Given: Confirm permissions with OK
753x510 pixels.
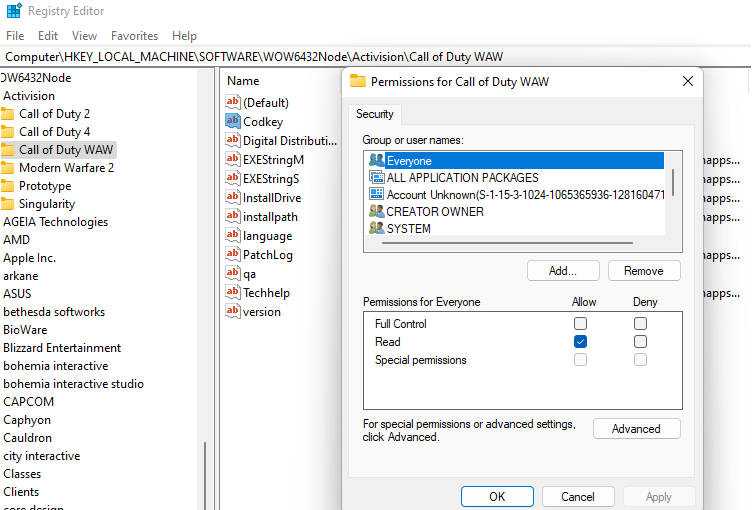Looking at the screenshot, I should coord(497,497).
